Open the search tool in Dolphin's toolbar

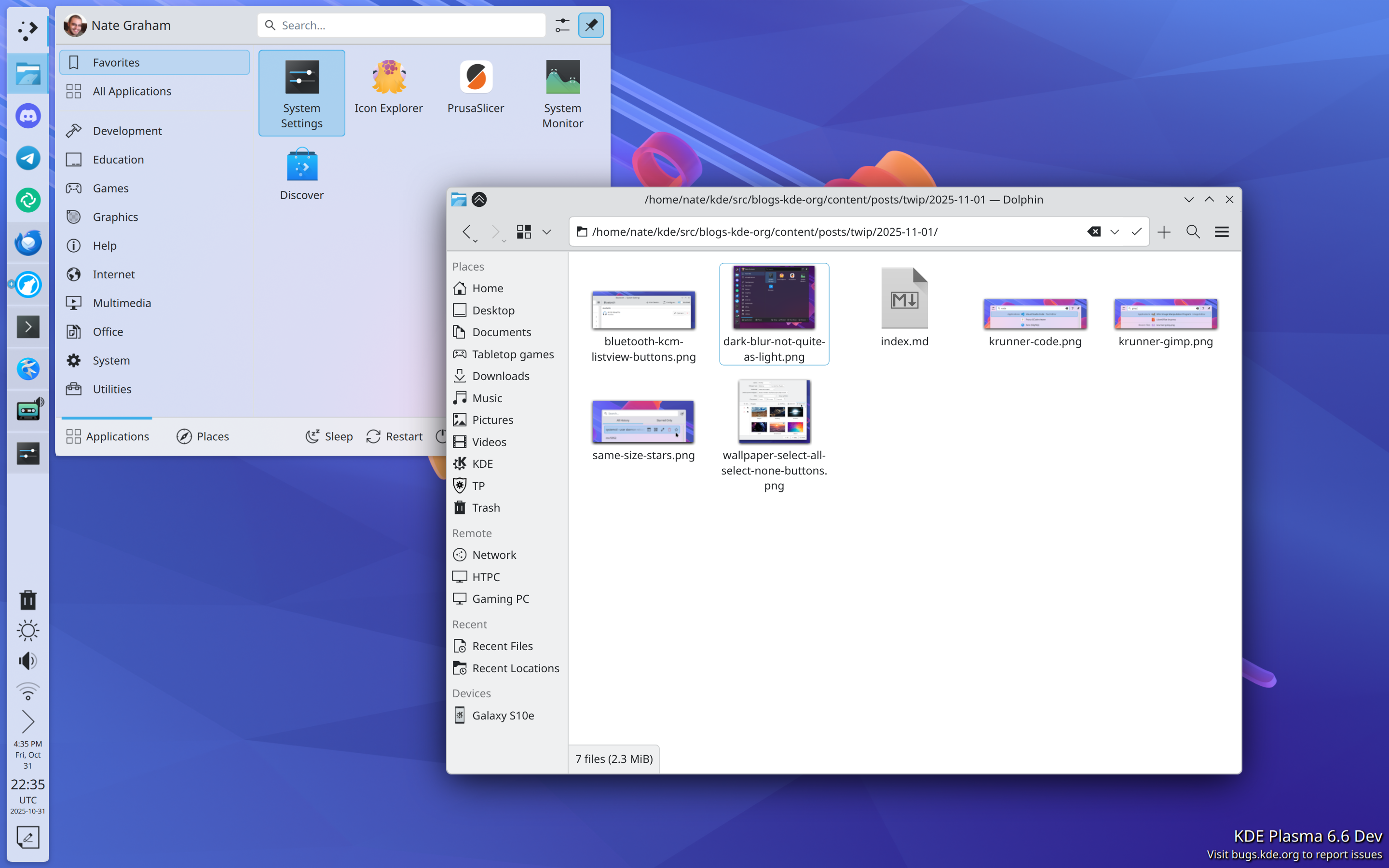tap(1192, 231)
